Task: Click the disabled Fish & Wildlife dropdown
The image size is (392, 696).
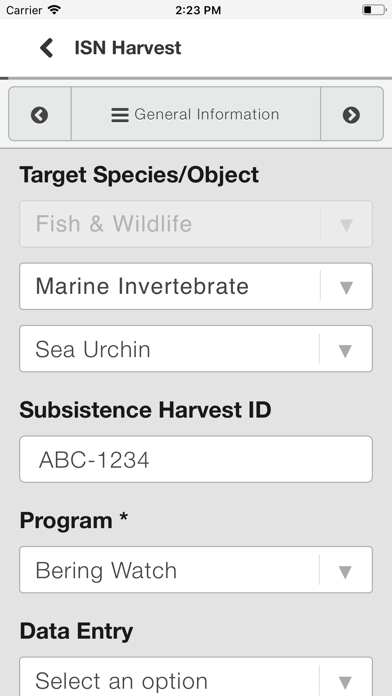Action: click(x=196, y=224)
